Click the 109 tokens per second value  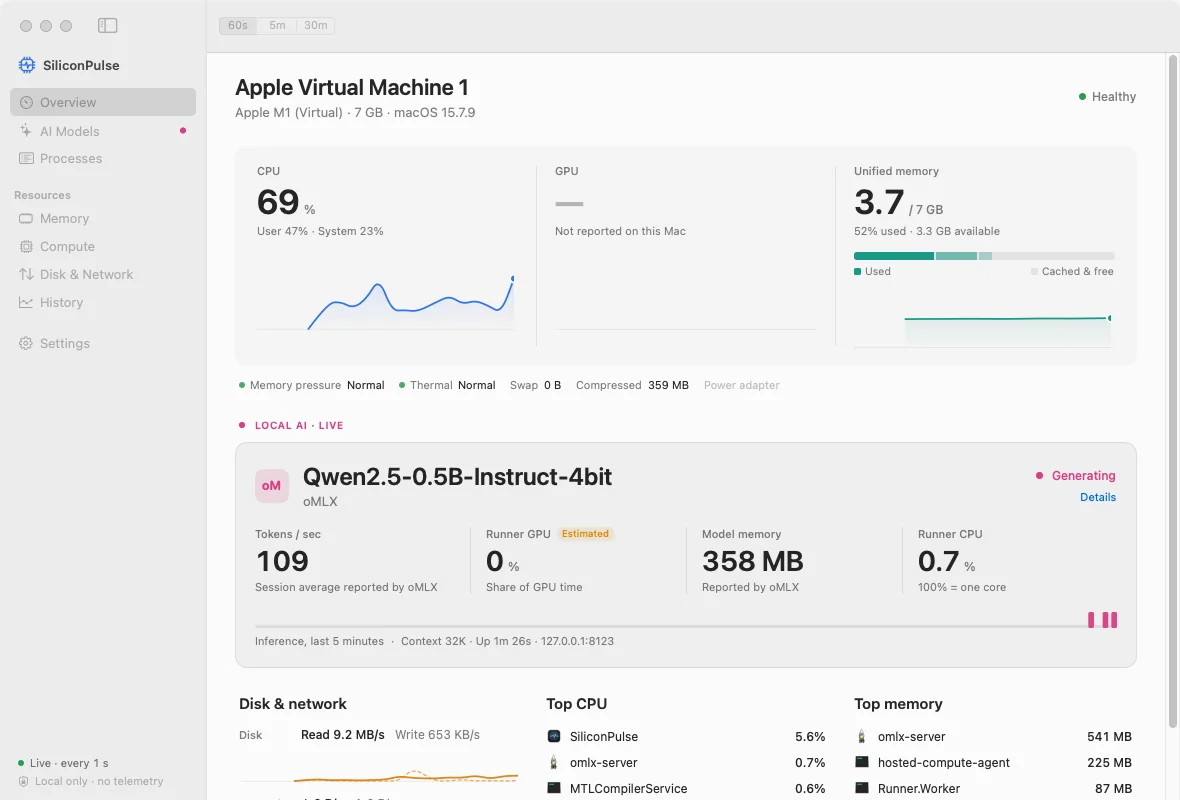point(282,561)
